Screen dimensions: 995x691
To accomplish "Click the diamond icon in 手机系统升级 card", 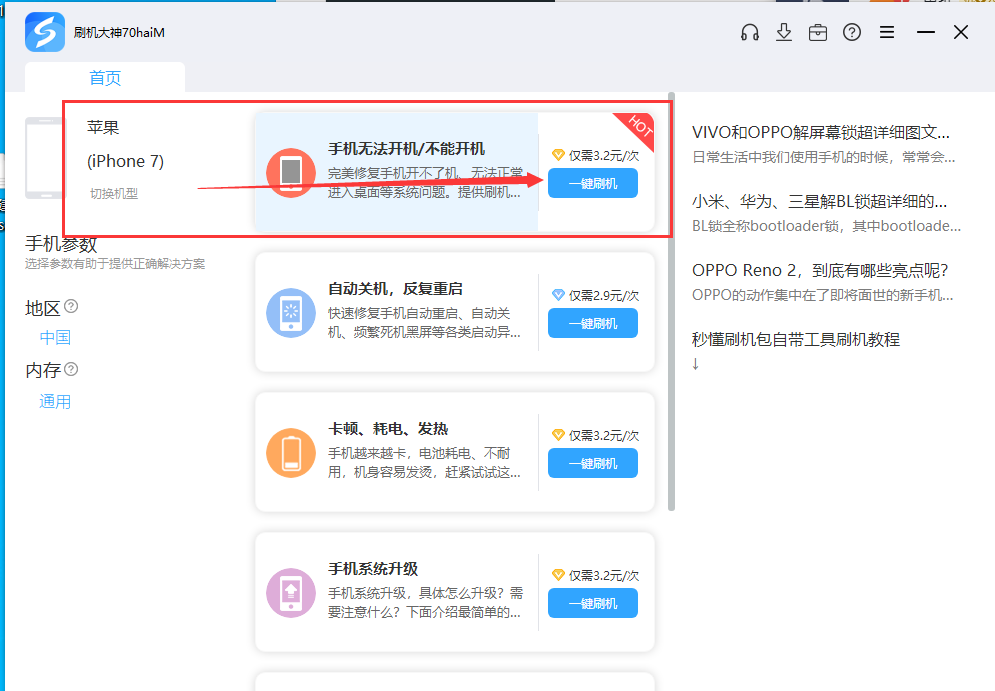I will [x=558, y=575].
